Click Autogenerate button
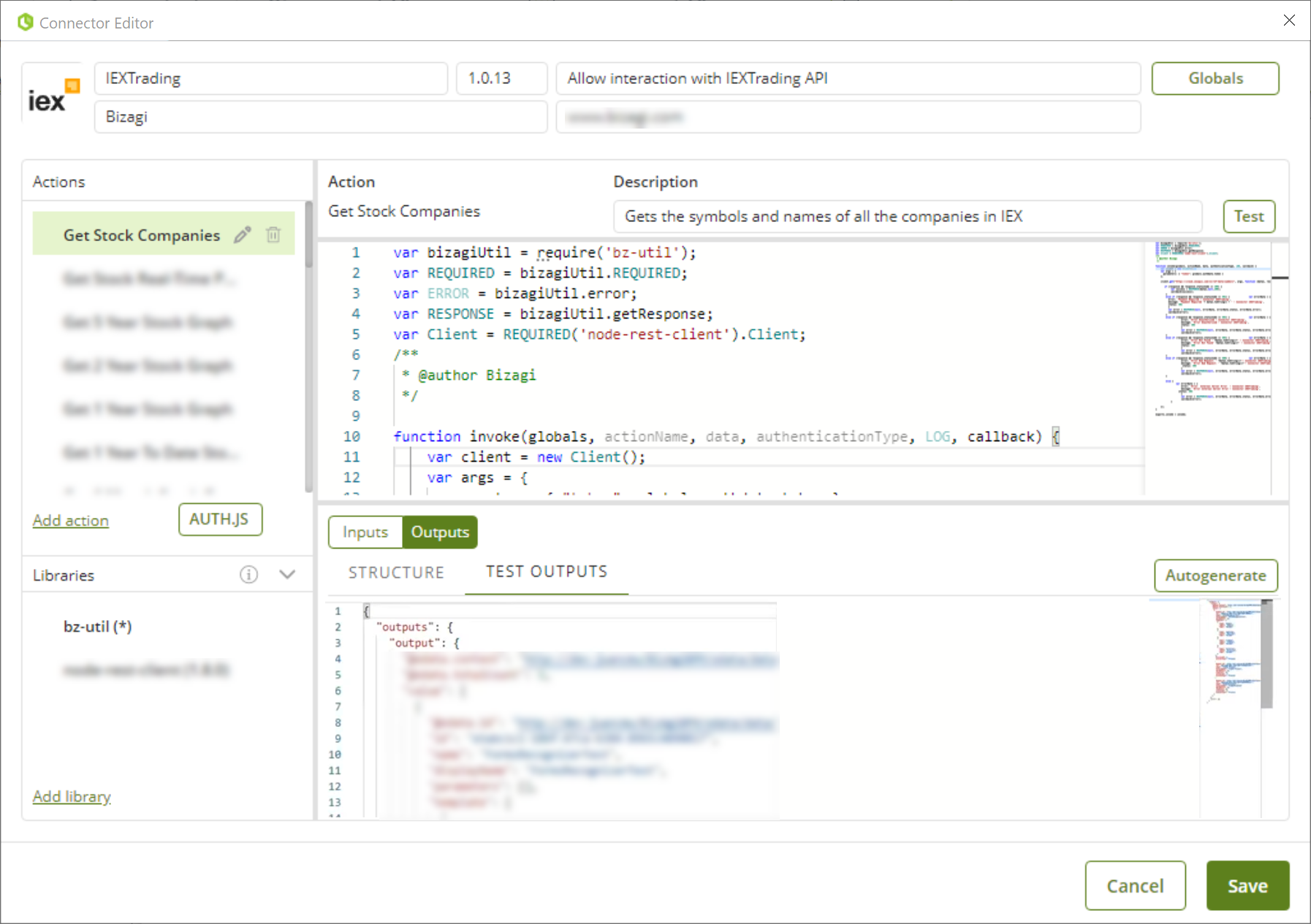 (1215, 576)
